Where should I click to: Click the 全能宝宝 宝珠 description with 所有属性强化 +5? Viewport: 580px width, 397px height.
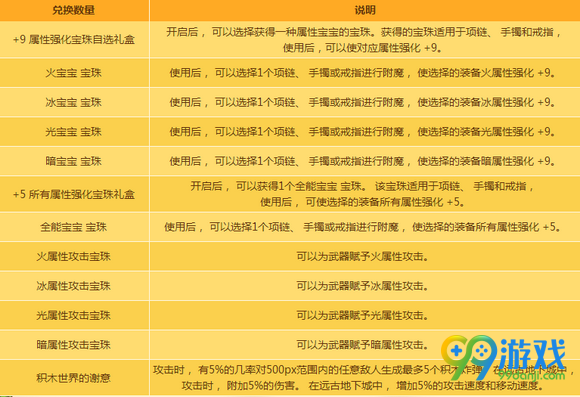click(x=363, y=227)
